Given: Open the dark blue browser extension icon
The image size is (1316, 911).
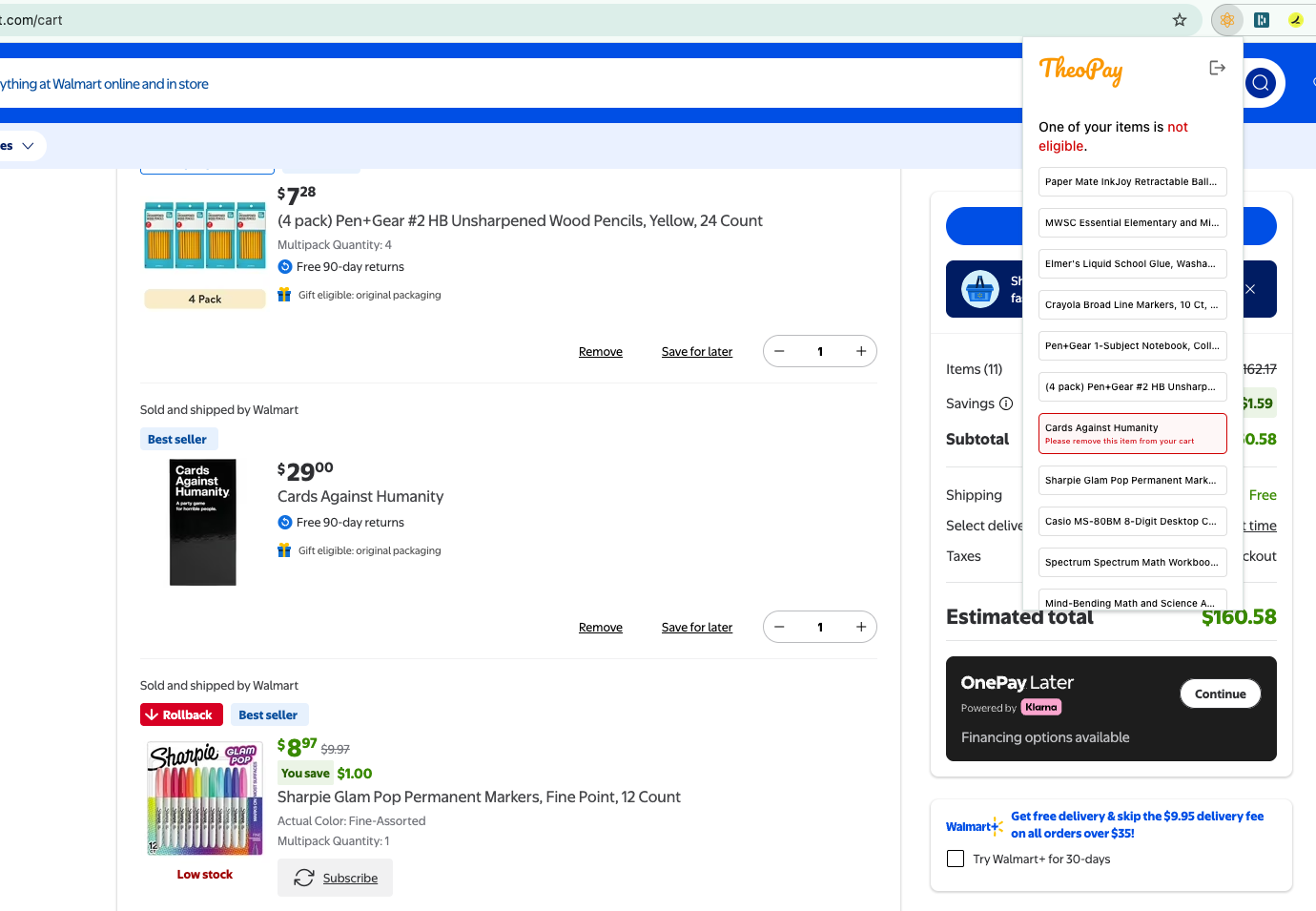Looking at the screenshot, I should 1262,20.
